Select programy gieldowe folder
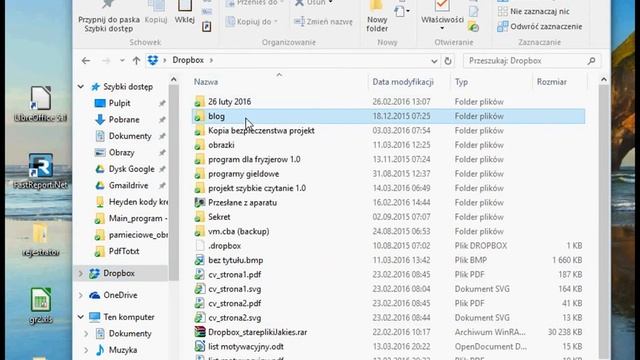 [x=389, y=174]
